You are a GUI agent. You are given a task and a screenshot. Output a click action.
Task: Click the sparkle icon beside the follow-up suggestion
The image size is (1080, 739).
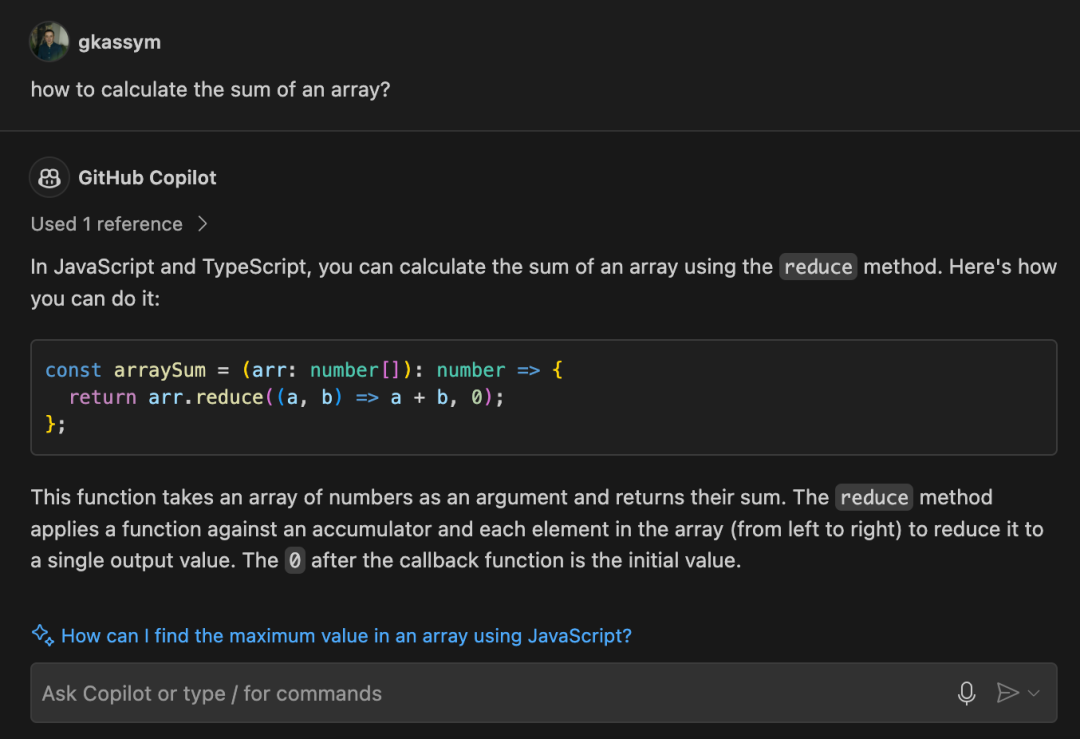point(42,635)
